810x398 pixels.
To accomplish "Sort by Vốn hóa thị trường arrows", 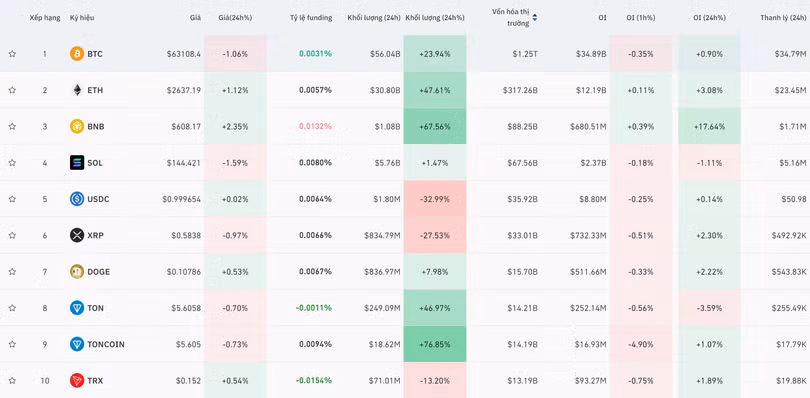I will coord(535,18).
